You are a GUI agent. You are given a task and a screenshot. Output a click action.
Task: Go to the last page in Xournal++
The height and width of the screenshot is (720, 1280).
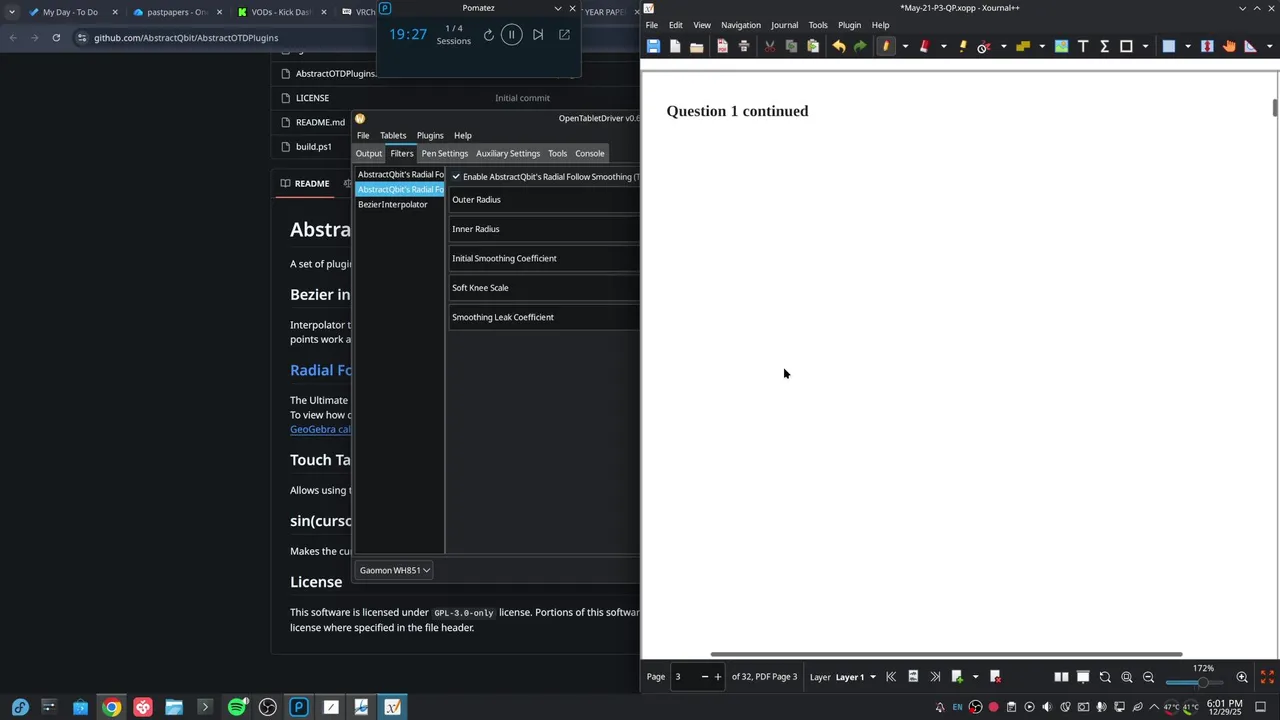point(935,677)
